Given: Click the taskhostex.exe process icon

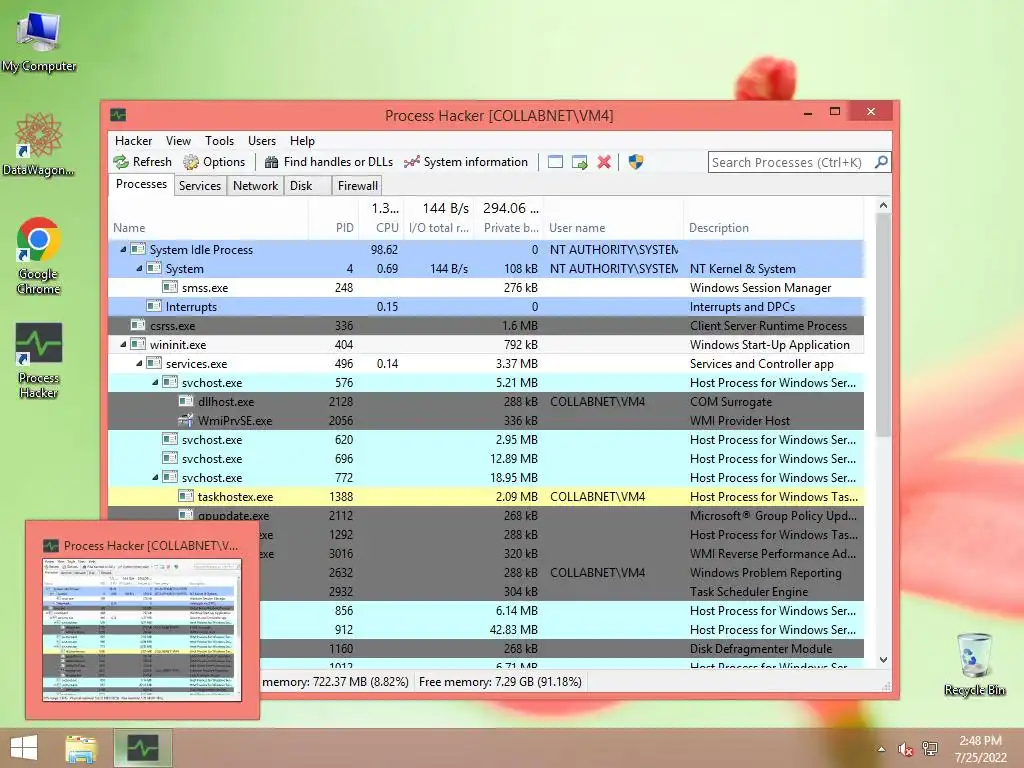Looking at the screenshot, I should tap(186, 496).
